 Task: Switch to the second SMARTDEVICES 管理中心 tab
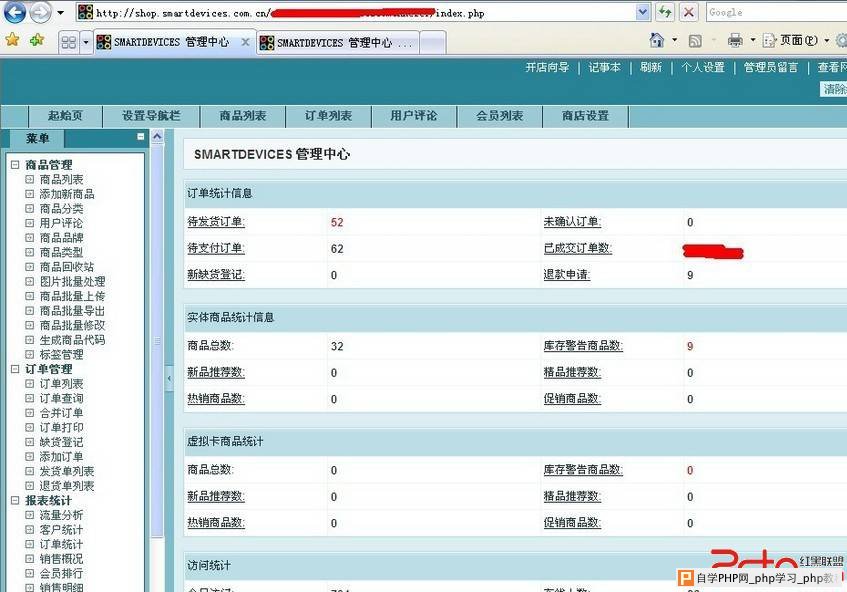pyautogui.click(x=337, y=42)
